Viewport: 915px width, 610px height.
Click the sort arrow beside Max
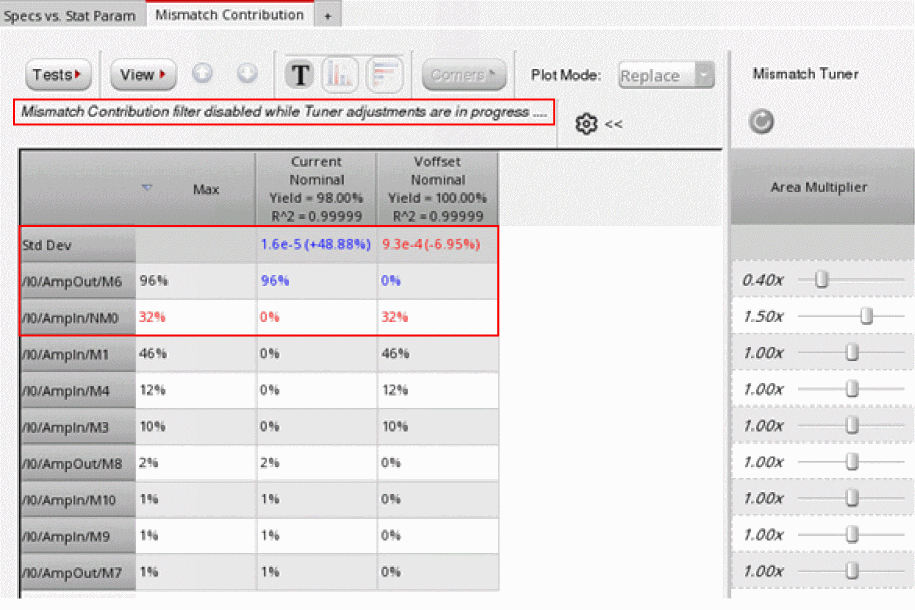[x=147, y=187]
